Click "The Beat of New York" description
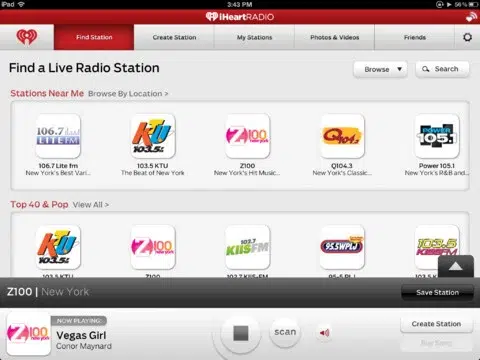This screenshot has height=360, width=480. 153,173
